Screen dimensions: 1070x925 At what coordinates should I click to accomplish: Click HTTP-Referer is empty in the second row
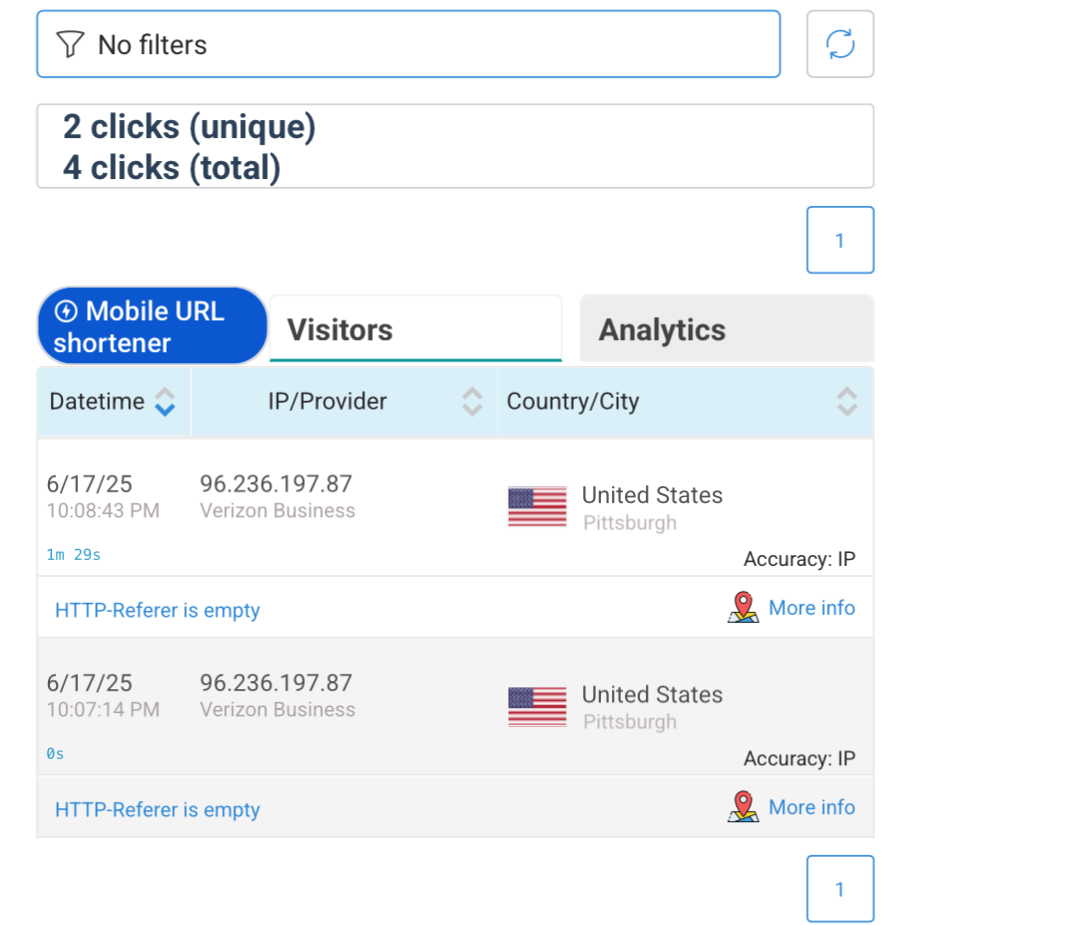[x=158, y=809]
